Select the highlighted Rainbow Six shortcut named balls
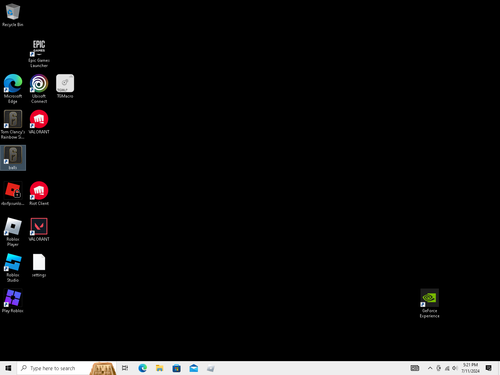 13,158
